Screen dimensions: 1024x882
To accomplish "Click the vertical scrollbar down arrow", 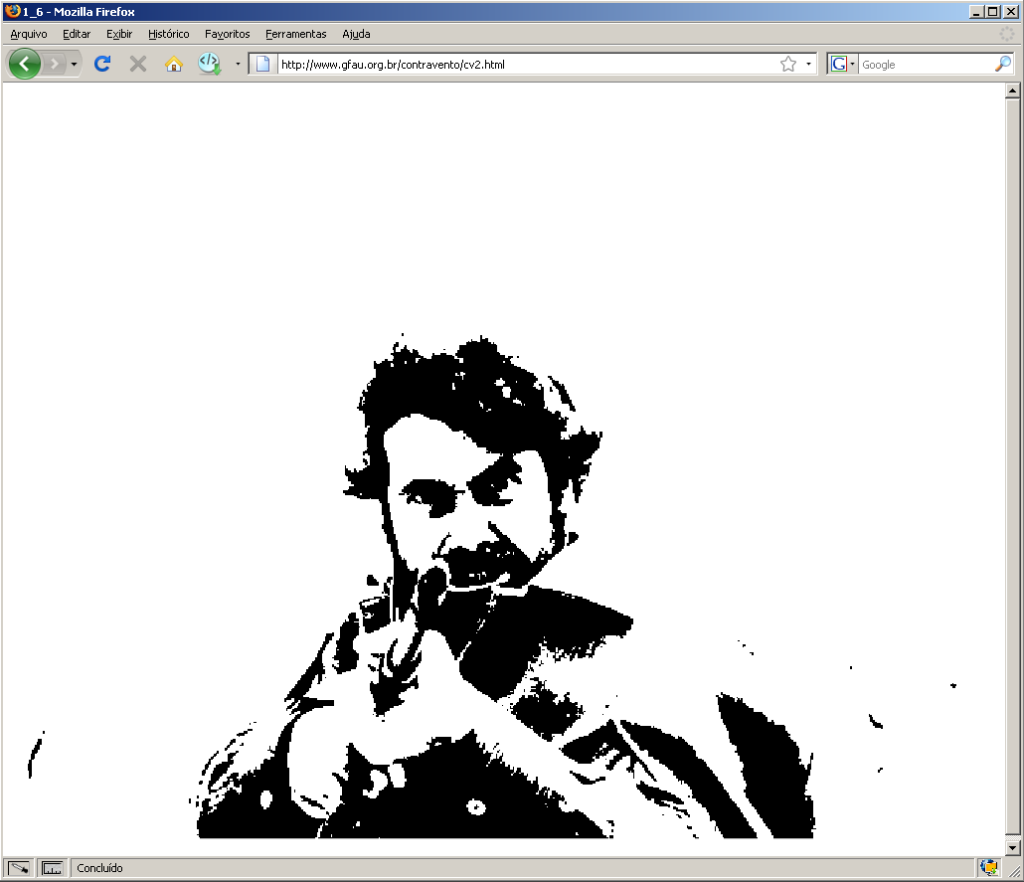I will [1012, 847].
